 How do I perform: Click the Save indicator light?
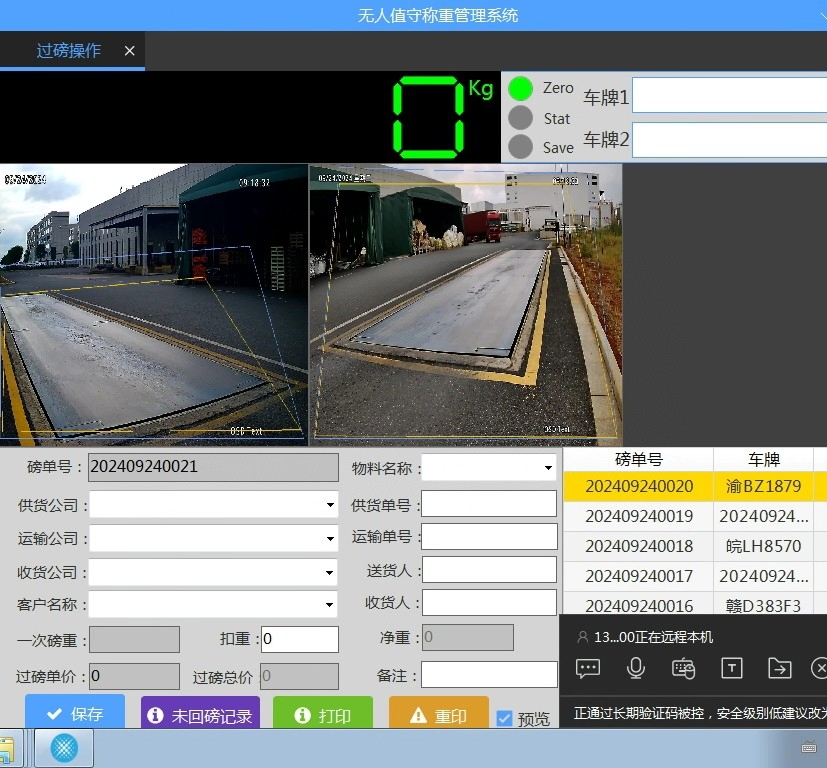(x=520, y=147)
